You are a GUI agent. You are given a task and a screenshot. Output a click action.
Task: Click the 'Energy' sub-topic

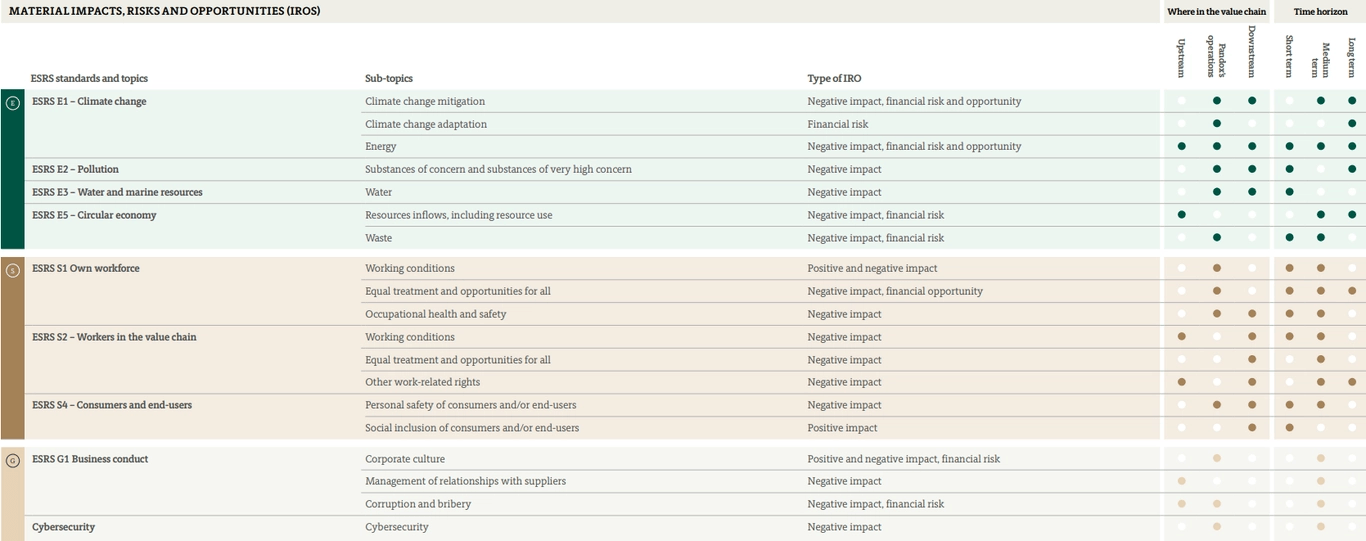tap(381, 146)
